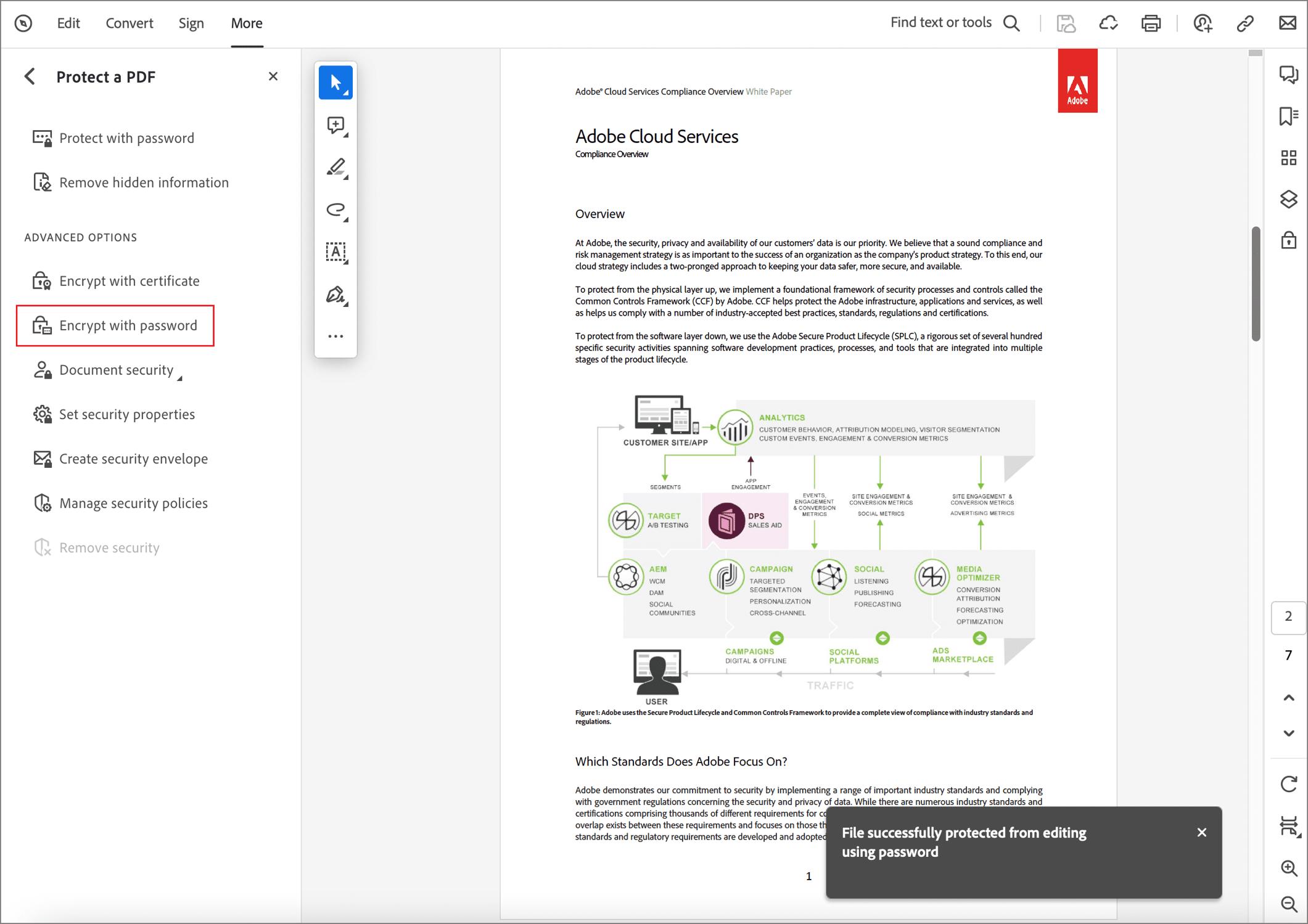Open the Bookmarks panel

(1288, 117)
